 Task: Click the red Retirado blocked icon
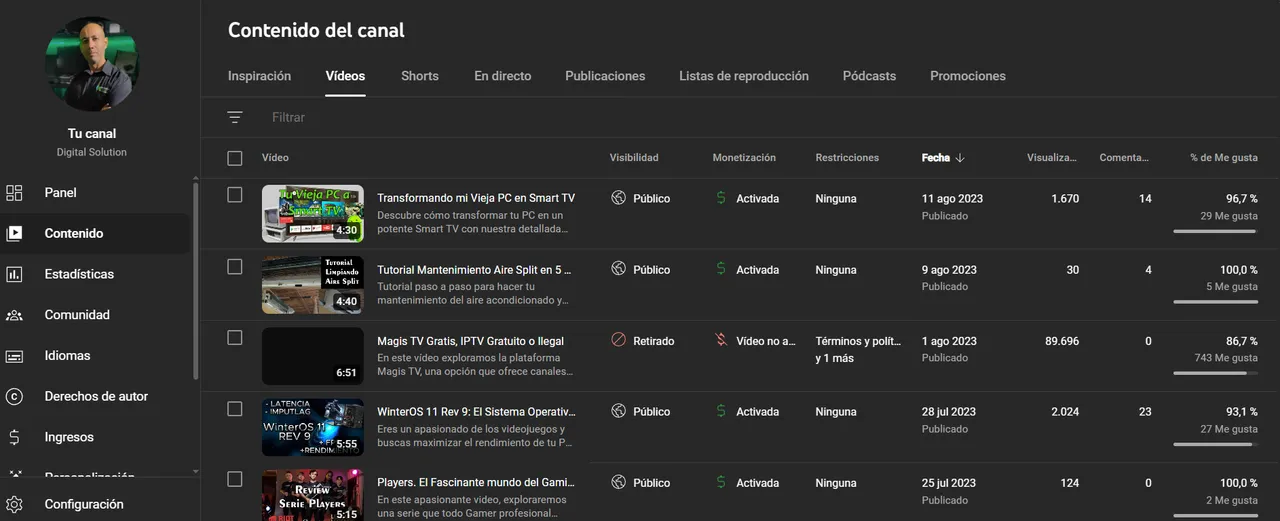618,340
